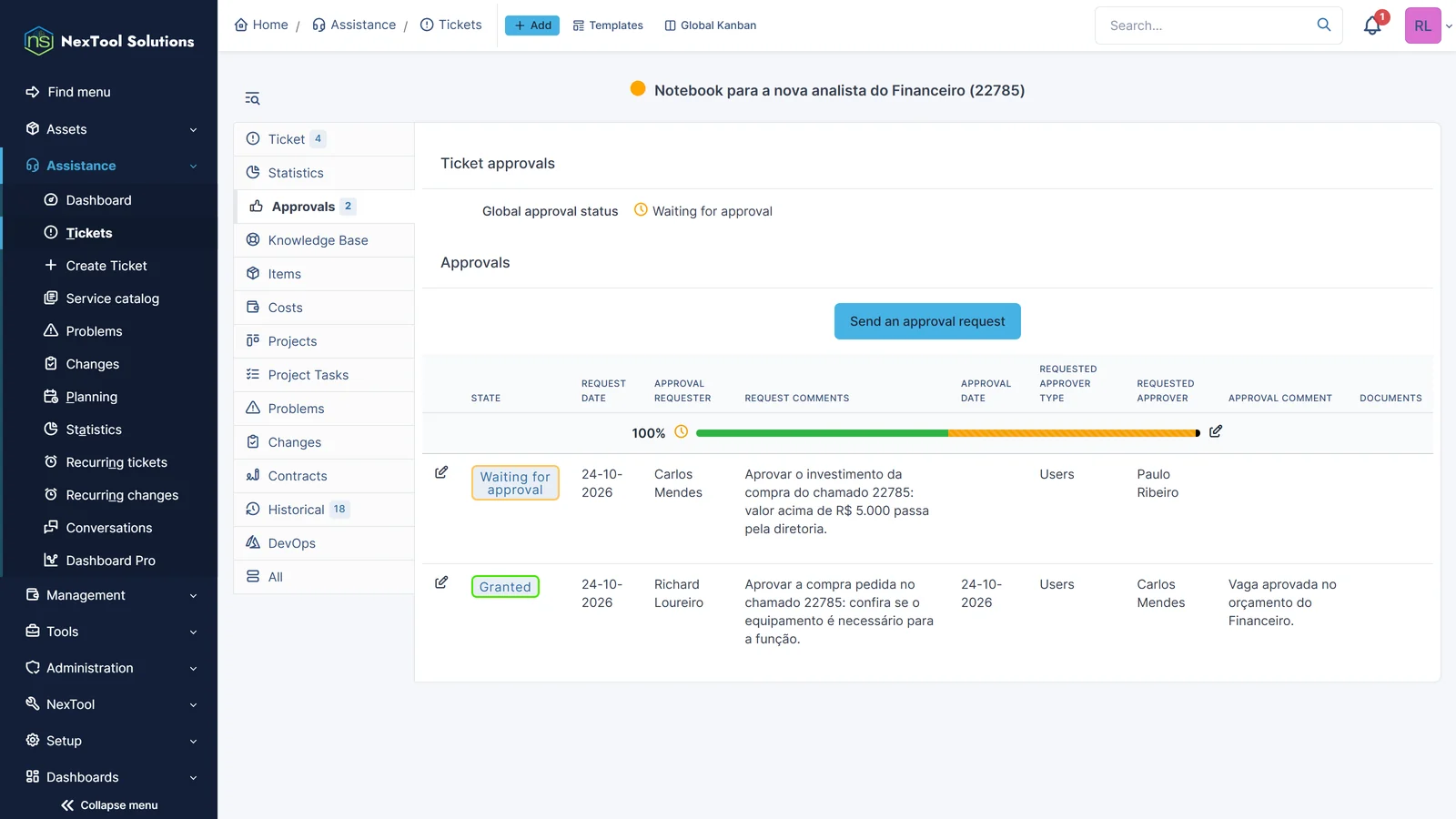Open notifications bell icon
The image size is (1456, 819).
coord(1372,25)
